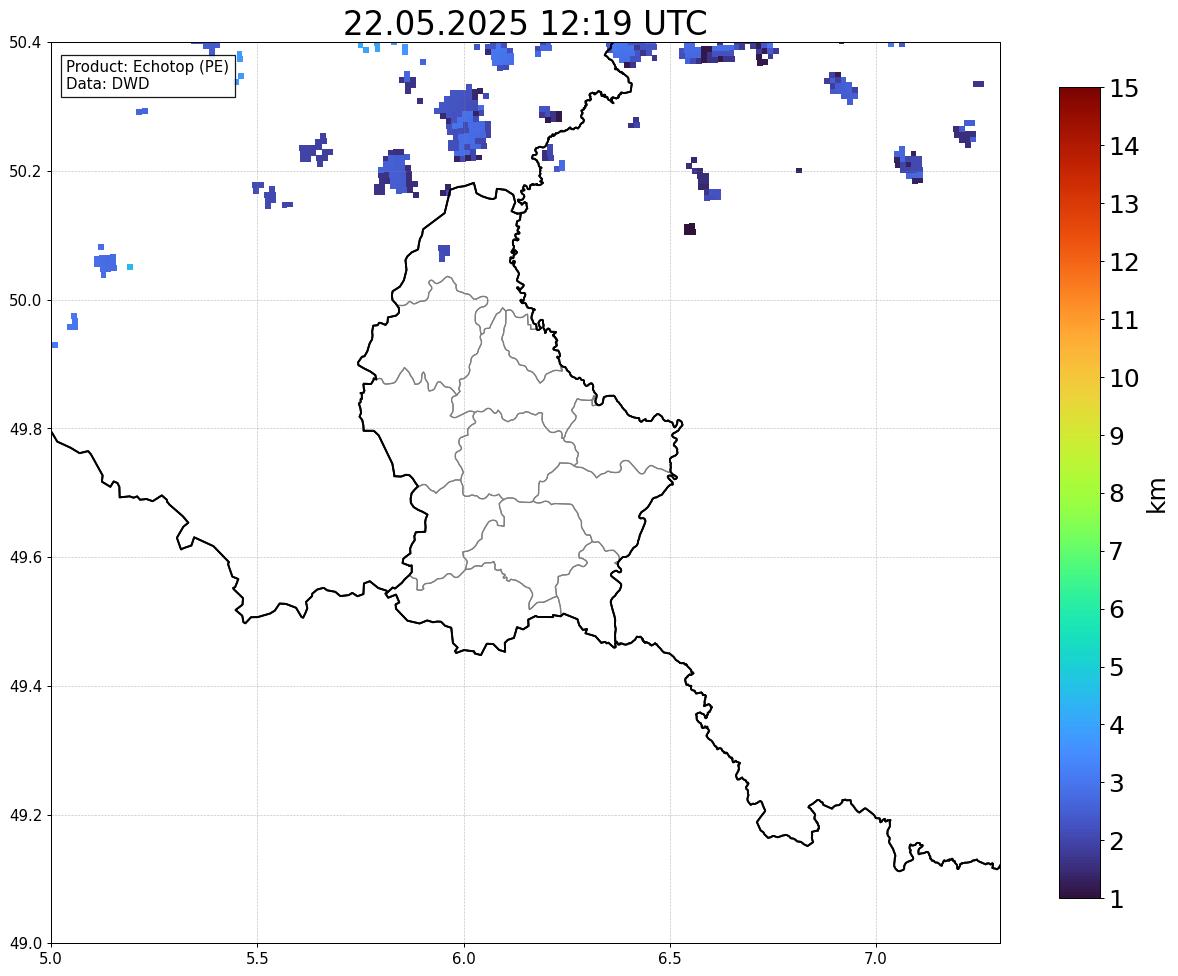Click the colorbar tick label 11
This screenshot has height=976, width=1178.
coord(1124,320)
